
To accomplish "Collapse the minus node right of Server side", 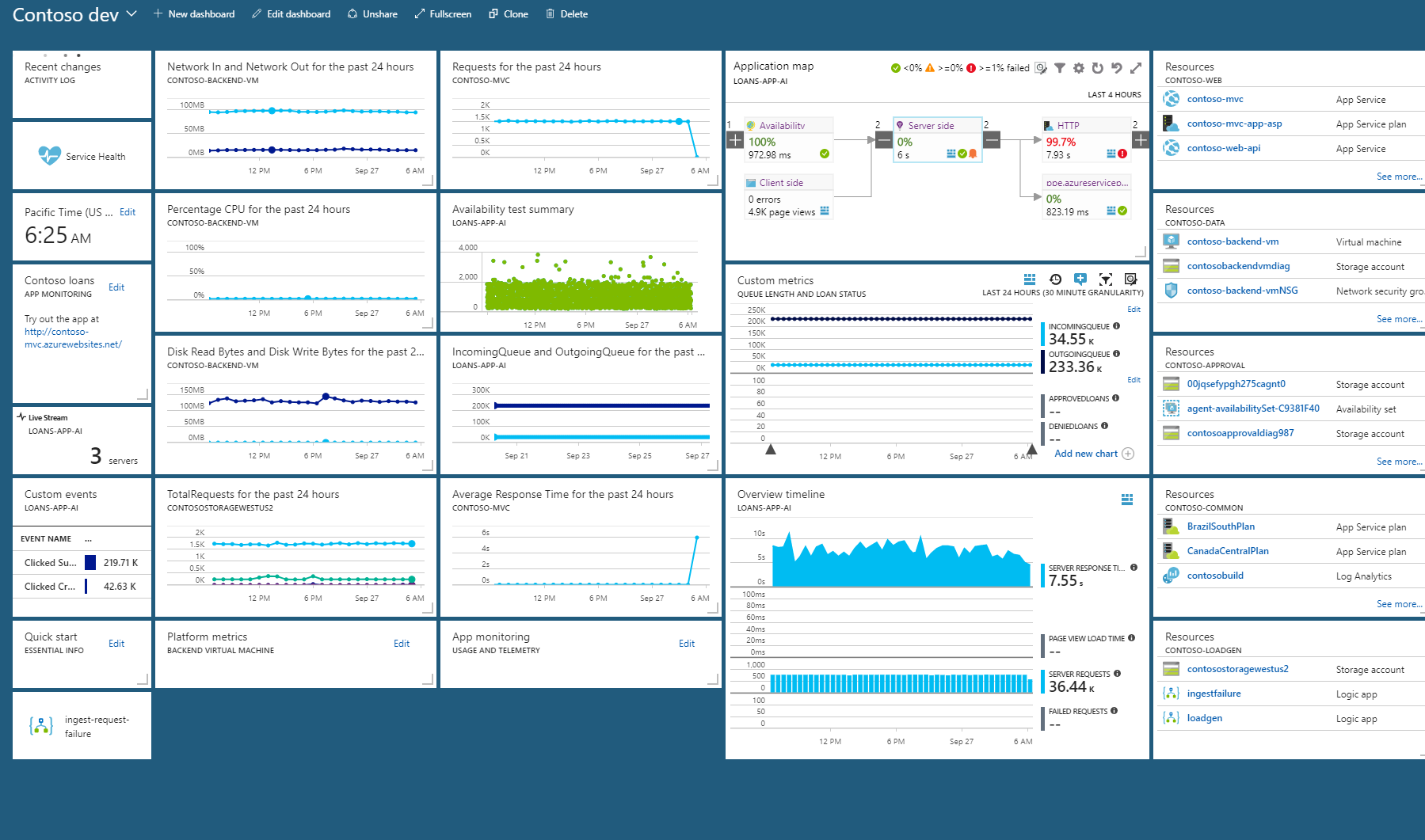I will [992, 140].
